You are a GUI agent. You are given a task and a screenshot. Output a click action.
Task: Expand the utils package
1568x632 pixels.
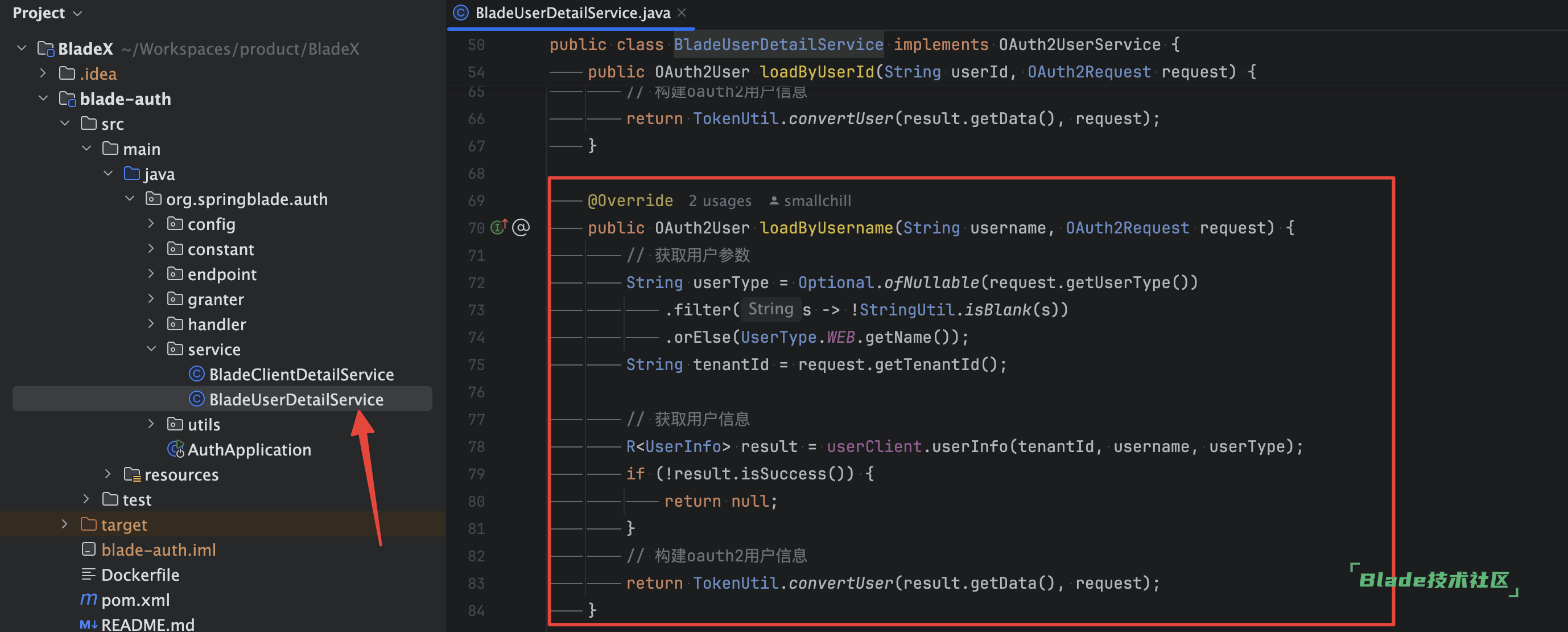151,424
